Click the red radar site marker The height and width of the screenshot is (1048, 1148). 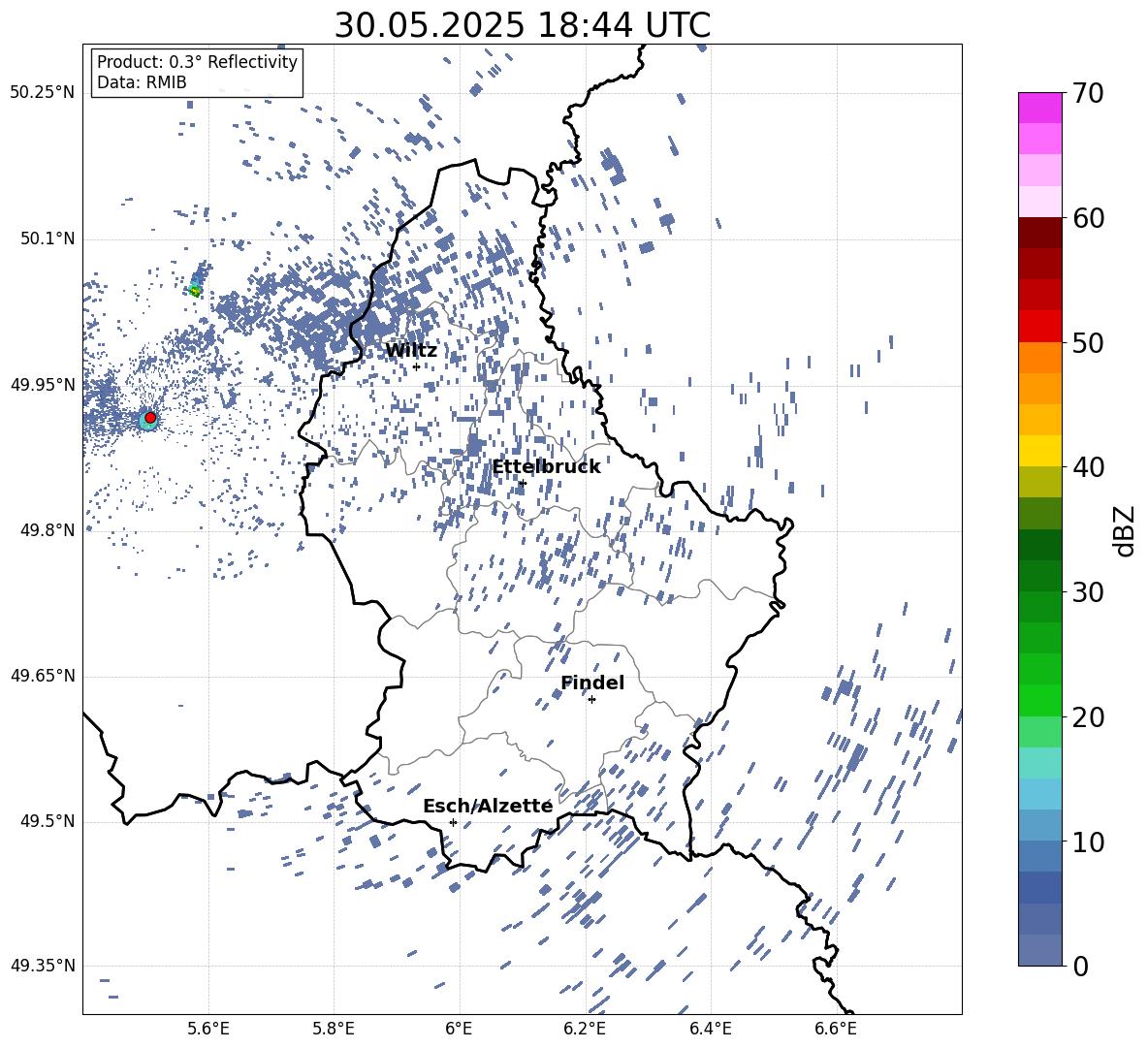point(150,418)
